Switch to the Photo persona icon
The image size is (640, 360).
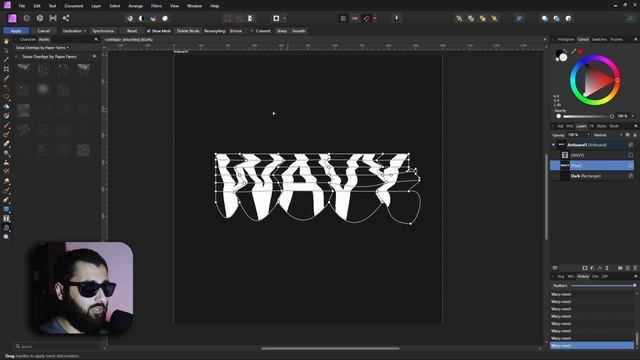pos(12,18)
